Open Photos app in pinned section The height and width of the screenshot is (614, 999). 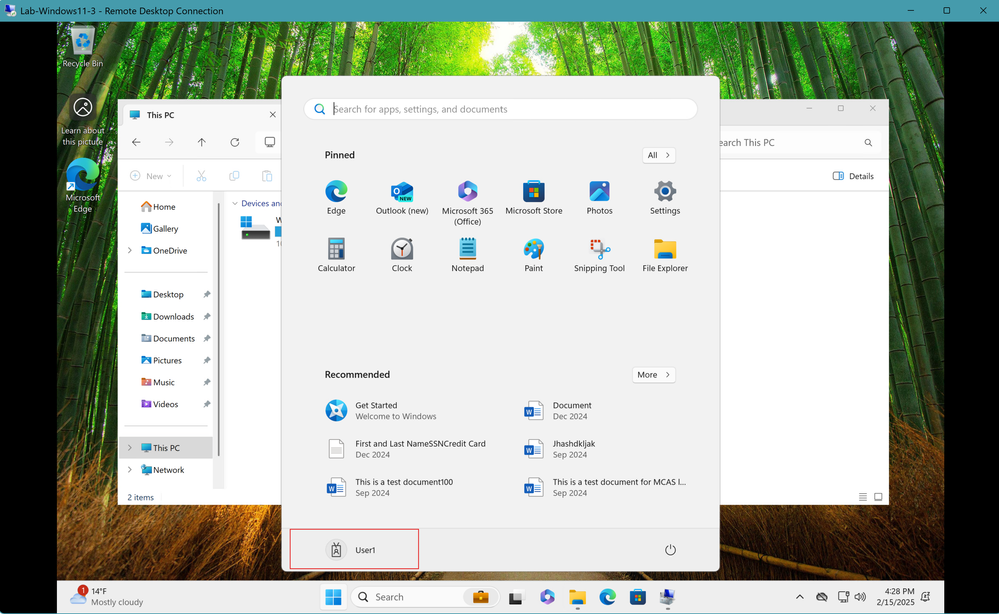pyautogui.click(x=600, y=198)
